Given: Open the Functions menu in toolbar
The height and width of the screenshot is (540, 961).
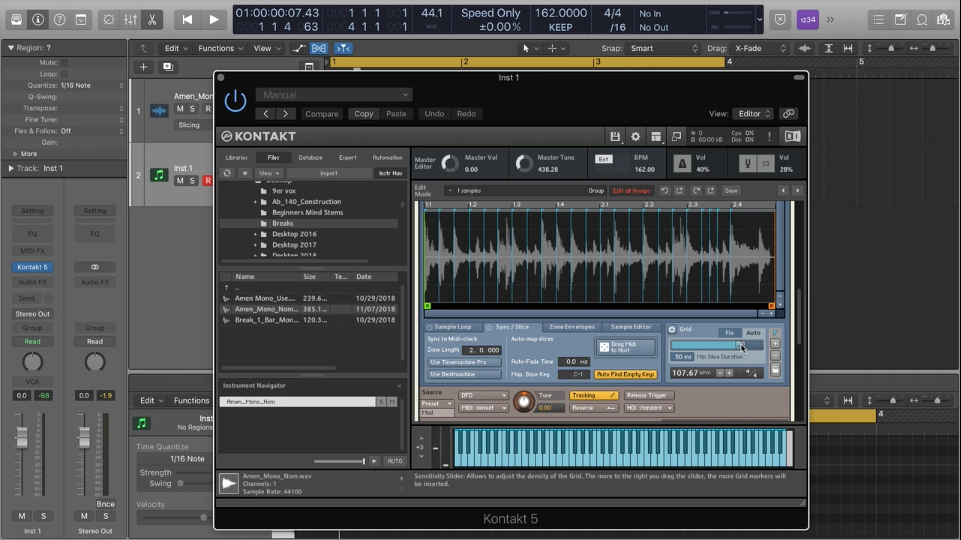Looking at the screenshot, I should pyautogui.click(x=220, y=48).
